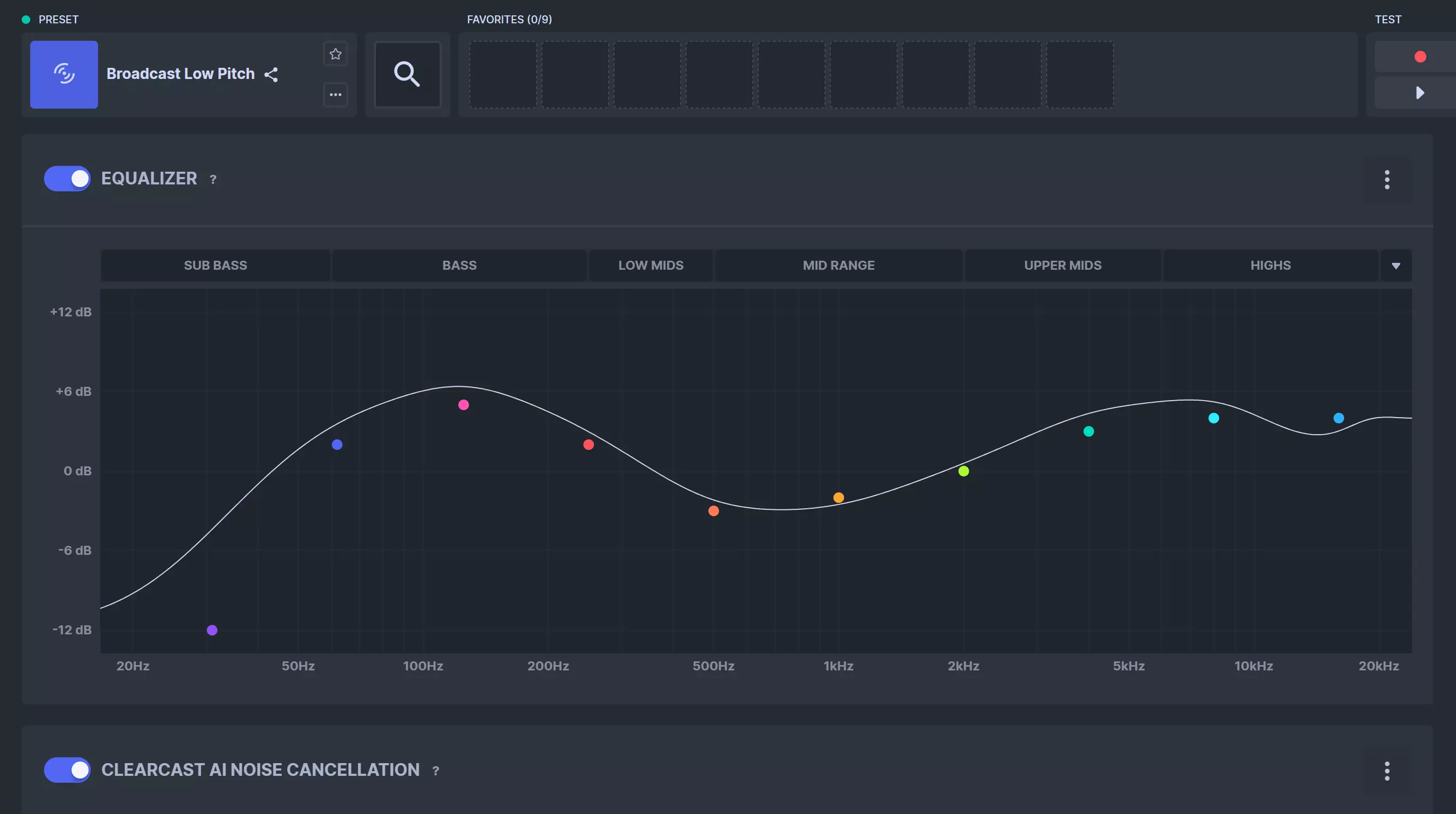Select the SUB BASS band tab
The image size is (1456, 814).
(215, 266)
